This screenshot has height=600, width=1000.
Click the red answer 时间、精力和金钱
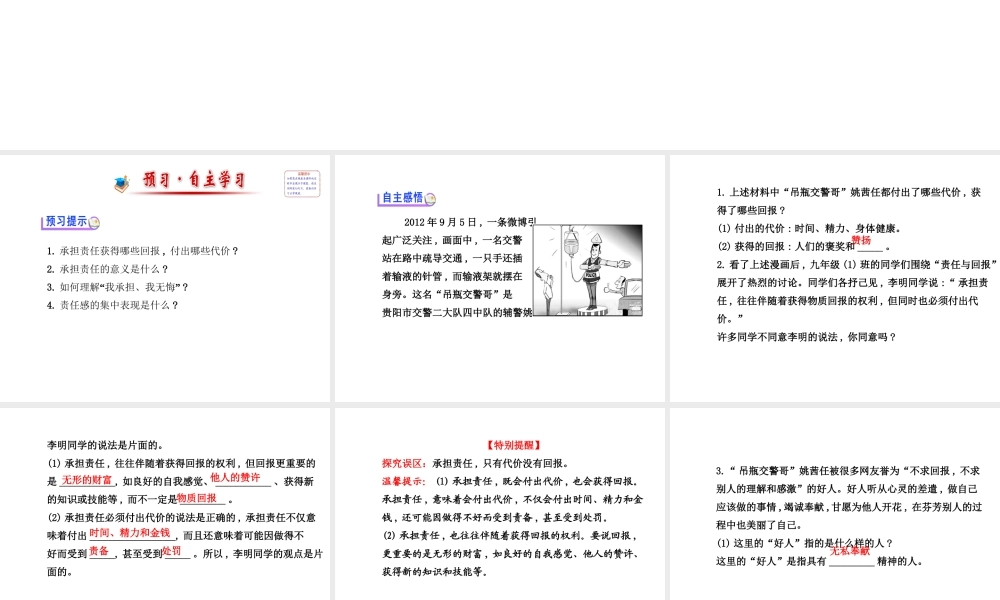point(130,533)
